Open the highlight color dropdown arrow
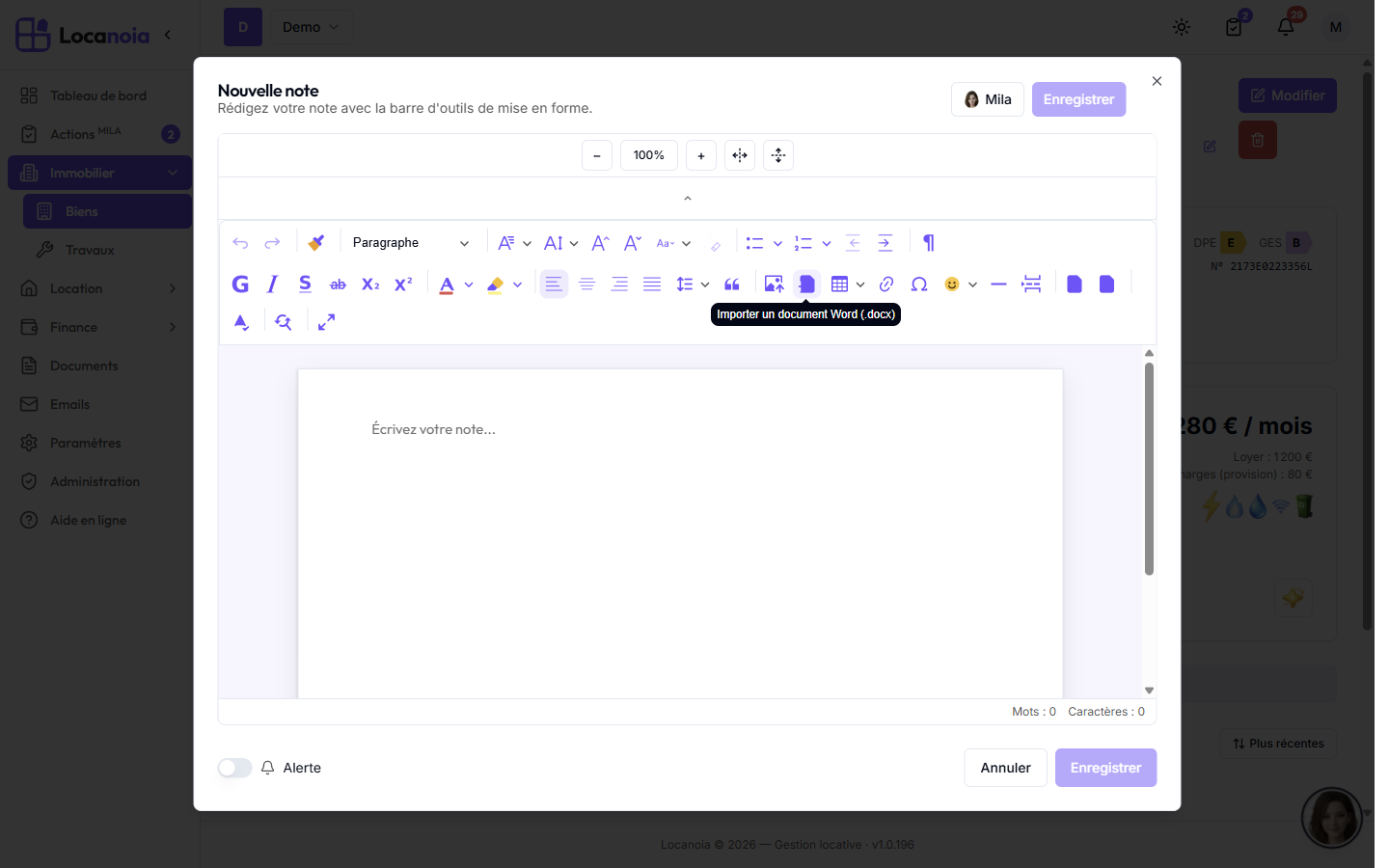This screenshot has height=868, width=1389. [518, 285]
